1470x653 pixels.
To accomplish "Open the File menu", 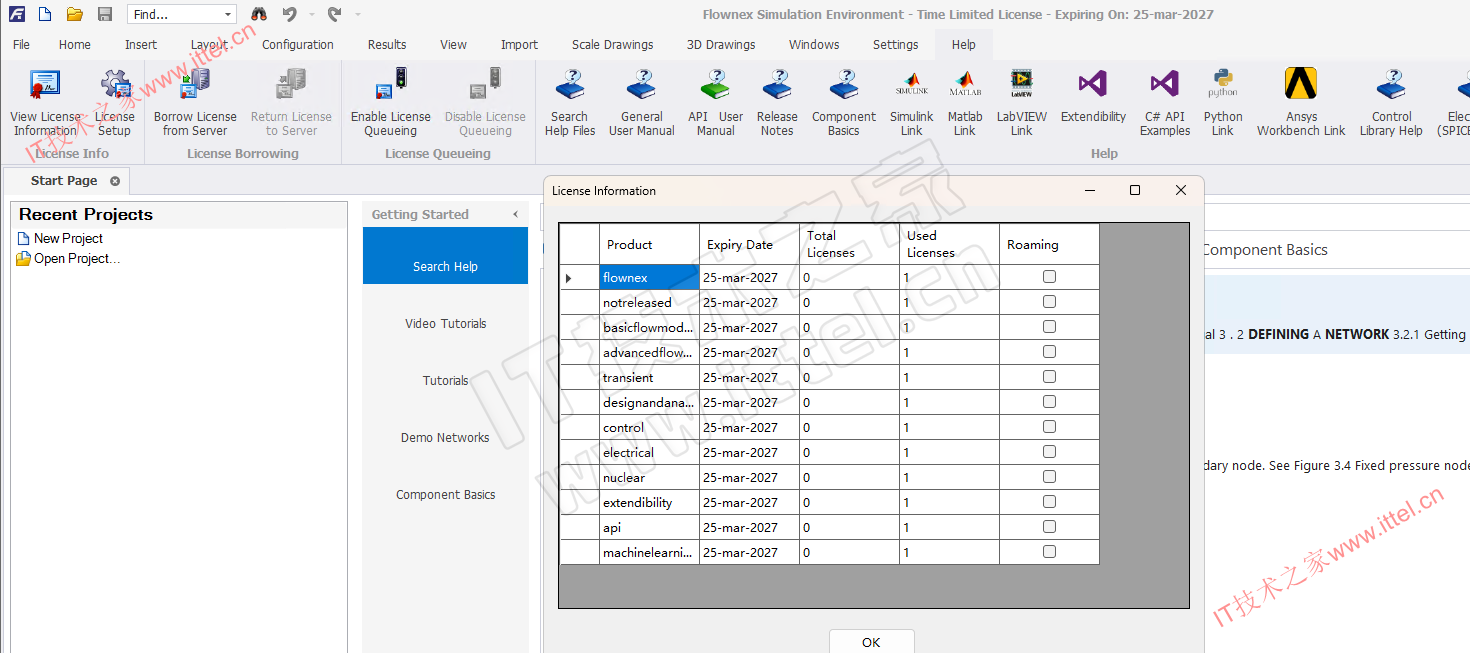I will pyautogui.click(x=21, y=44).
